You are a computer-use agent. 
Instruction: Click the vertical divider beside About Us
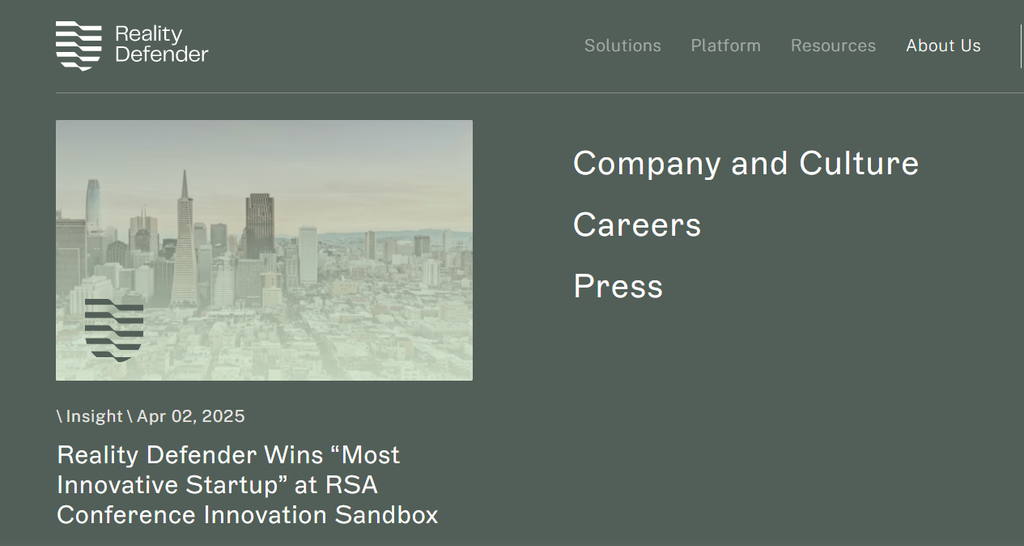click(x=1021, y=46)
